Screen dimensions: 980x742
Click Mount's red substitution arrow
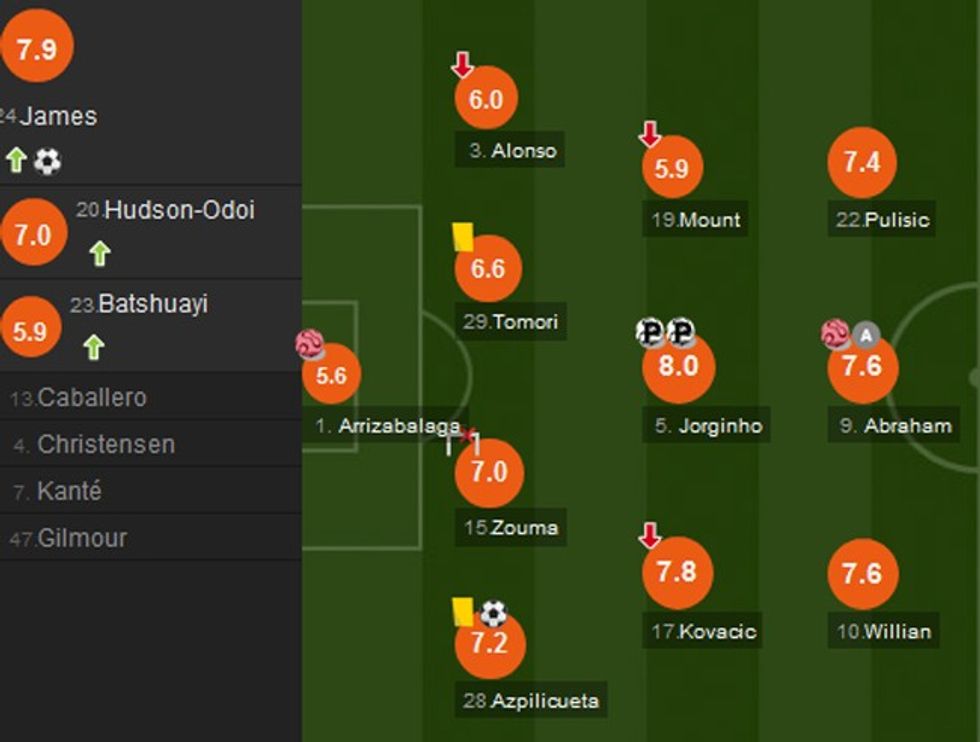click(650, 133)
